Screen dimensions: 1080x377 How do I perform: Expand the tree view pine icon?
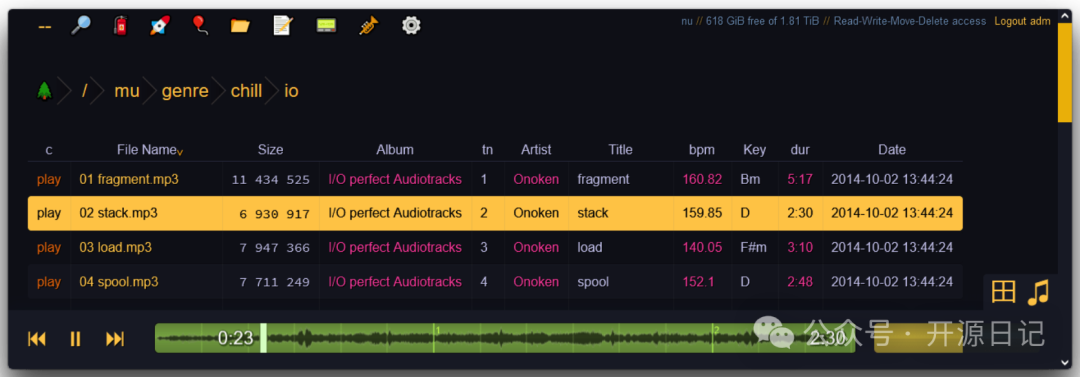coord(45,90)
